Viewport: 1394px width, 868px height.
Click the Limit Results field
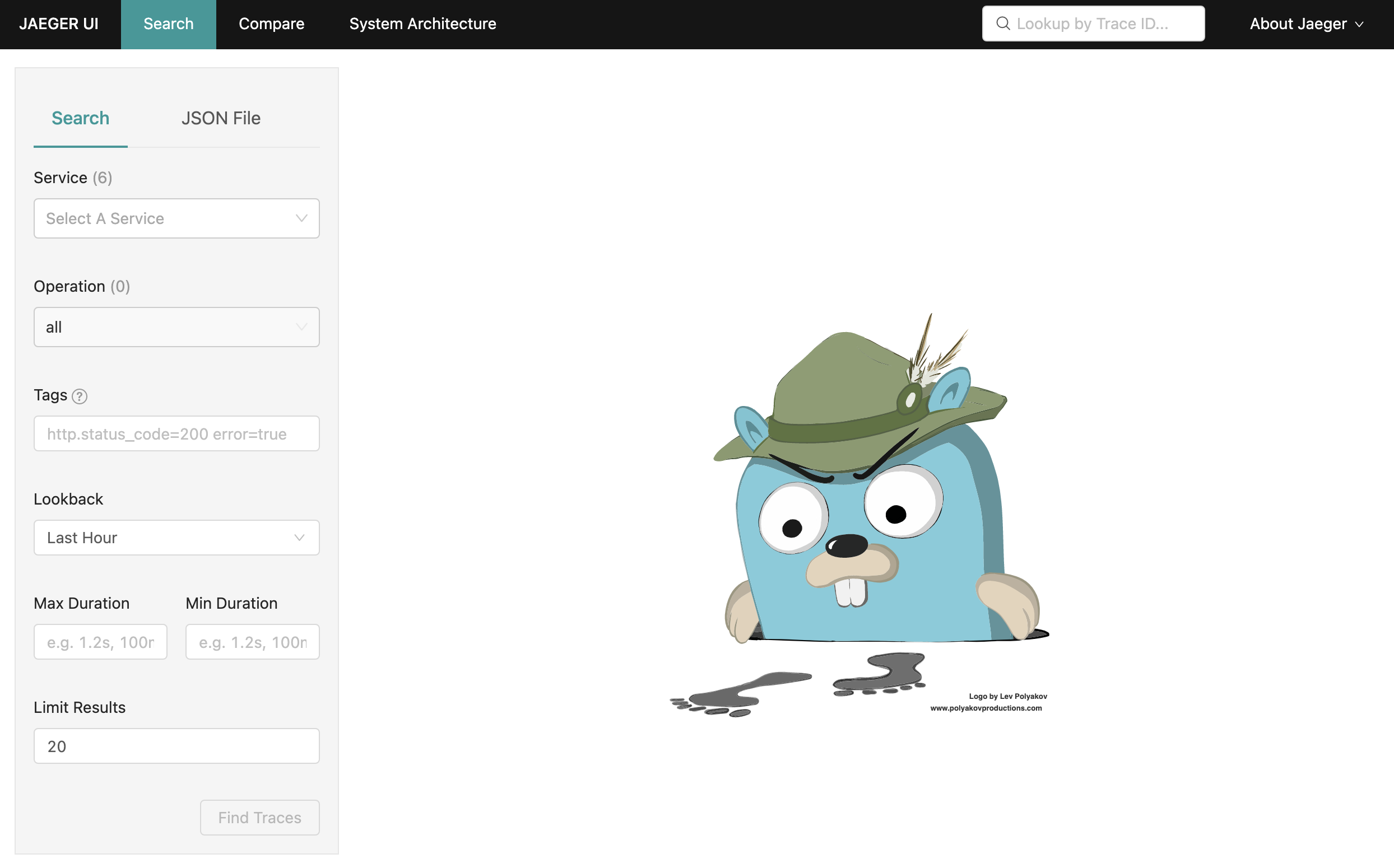coord(176,746)
